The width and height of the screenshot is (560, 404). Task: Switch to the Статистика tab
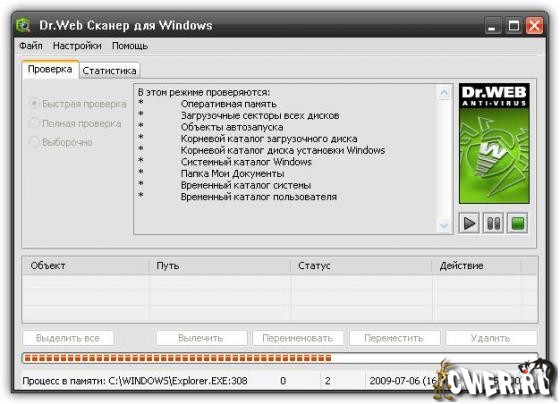pos(109,71)
